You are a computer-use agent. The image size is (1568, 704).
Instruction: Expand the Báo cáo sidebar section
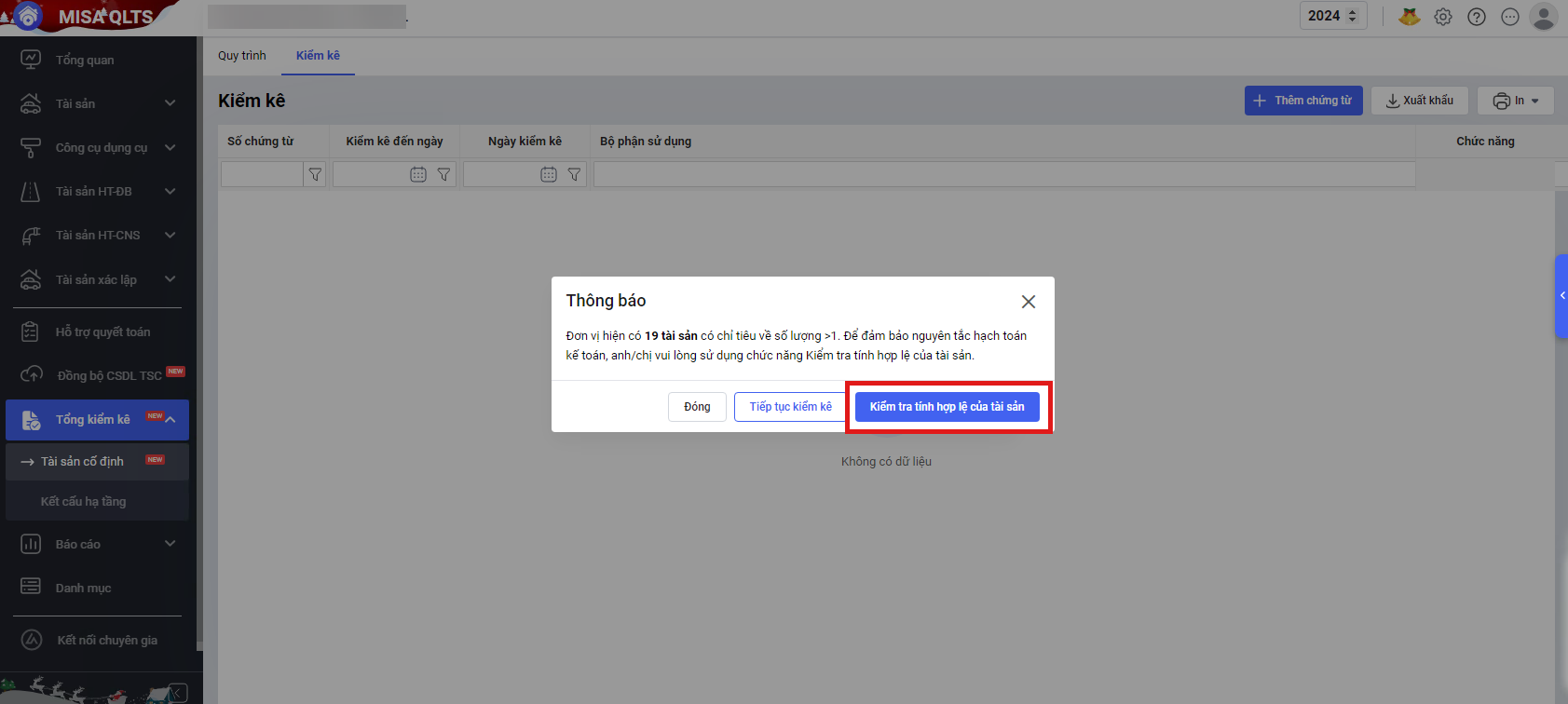click(170, 544)
